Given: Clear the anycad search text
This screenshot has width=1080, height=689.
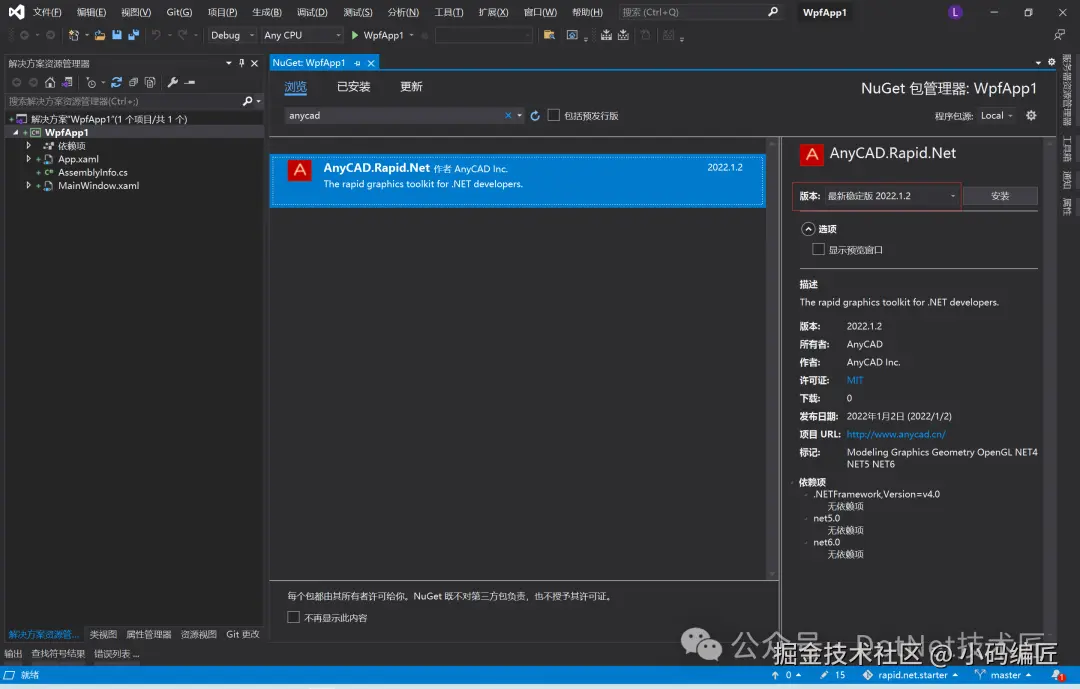Looking at the screenshot, I should pos(508,116).
